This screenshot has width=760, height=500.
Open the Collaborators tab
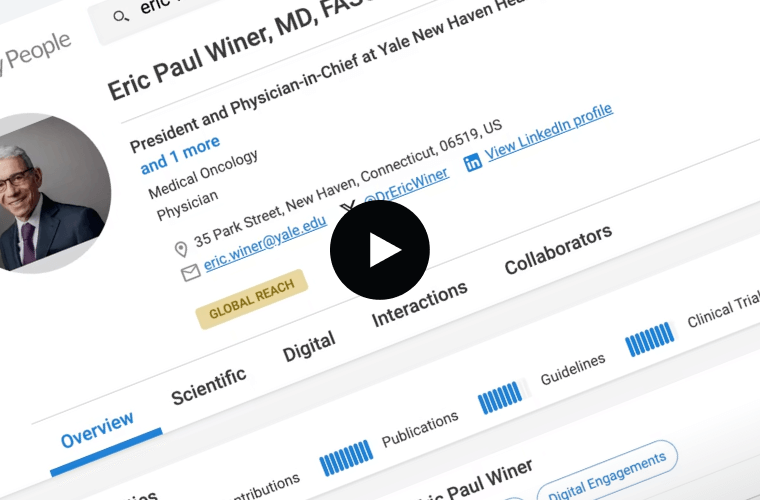pyautogui.click(x=558, y=249)
